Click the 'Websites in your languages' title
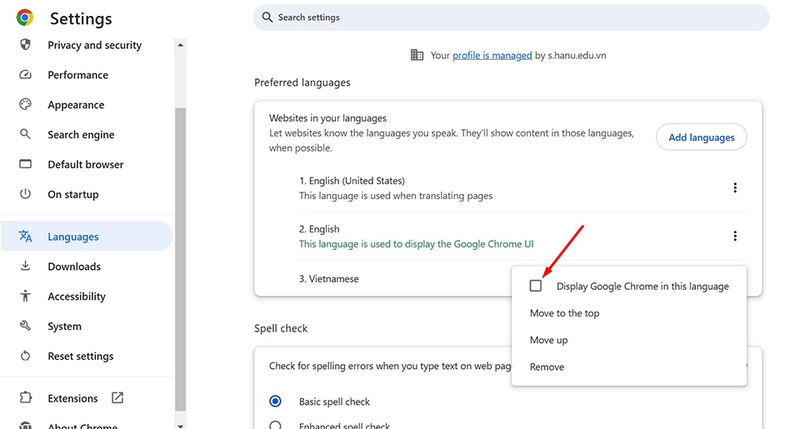Viewport: 800px width, 429px height. click(x=328, y=118)
